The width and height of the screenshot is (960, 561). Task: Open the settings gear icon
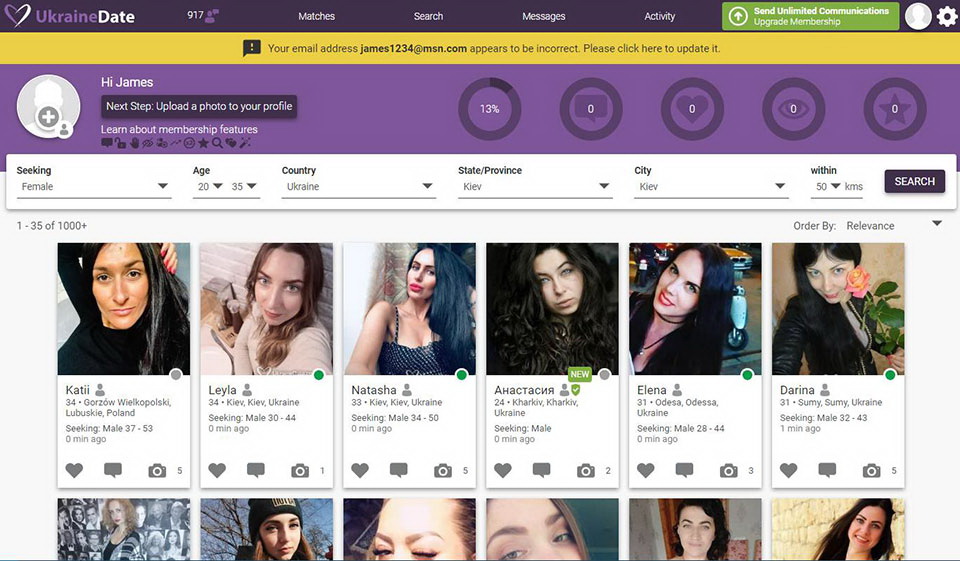point(947,16)
